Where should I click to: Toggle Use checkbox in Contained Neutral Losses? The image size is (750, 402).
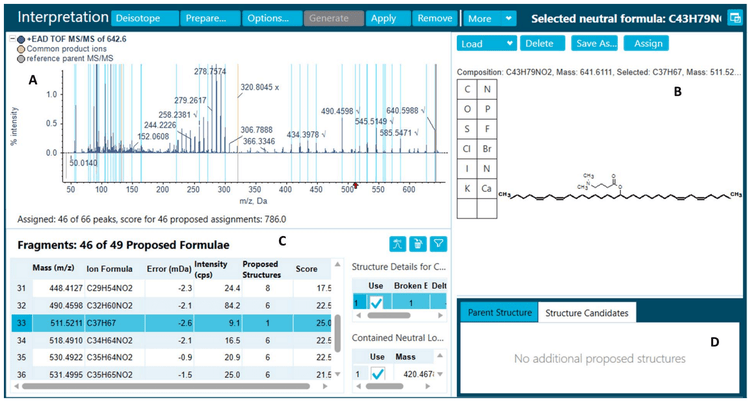[x=377, y=374]
